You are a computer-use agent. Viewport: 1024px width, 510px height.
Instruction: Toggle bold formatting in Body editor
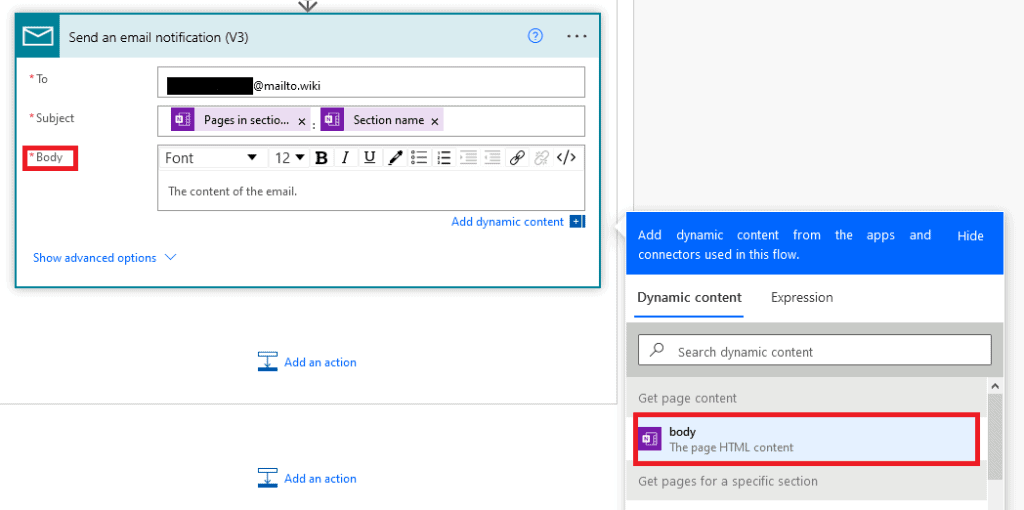click(x=321, y=158)
